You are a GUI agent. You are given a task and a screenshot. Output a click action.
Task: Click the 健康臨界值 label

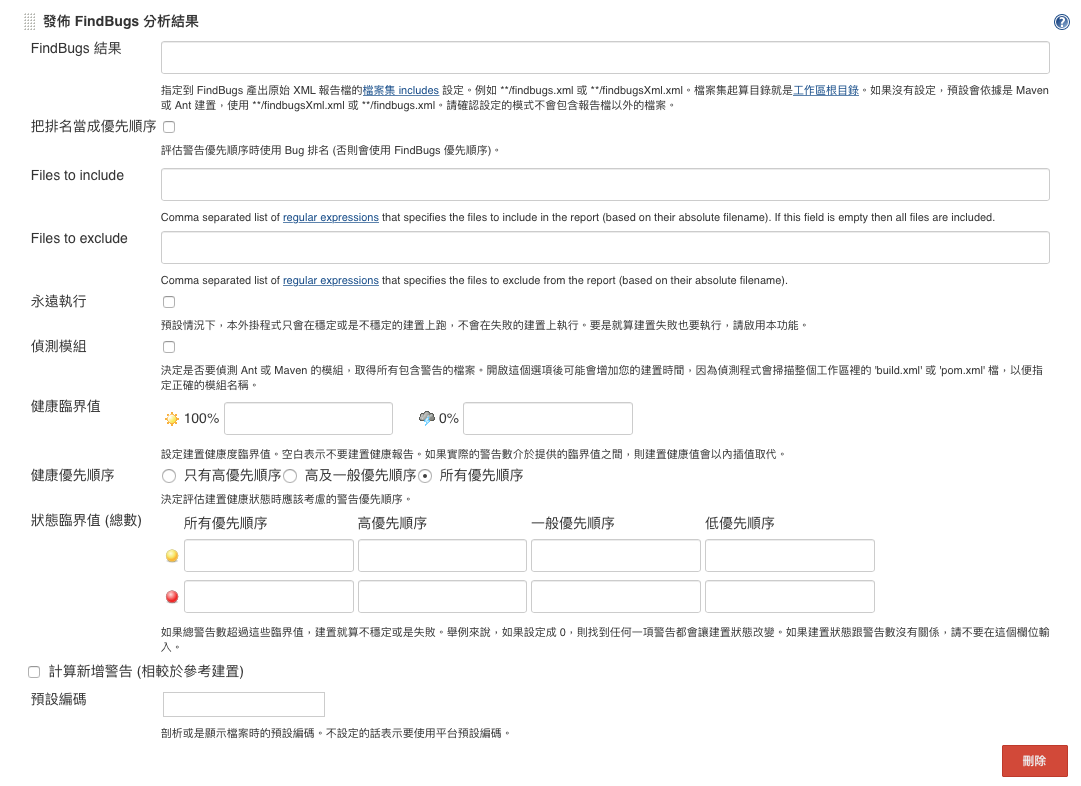[65, 406]
